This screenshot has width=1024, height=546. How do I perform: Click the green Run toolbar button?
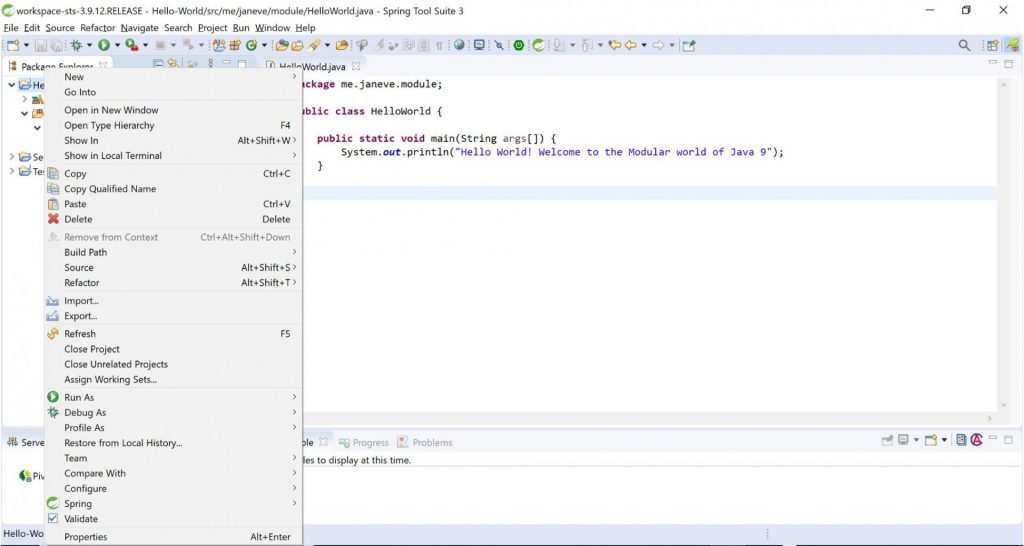pos(104,45)
